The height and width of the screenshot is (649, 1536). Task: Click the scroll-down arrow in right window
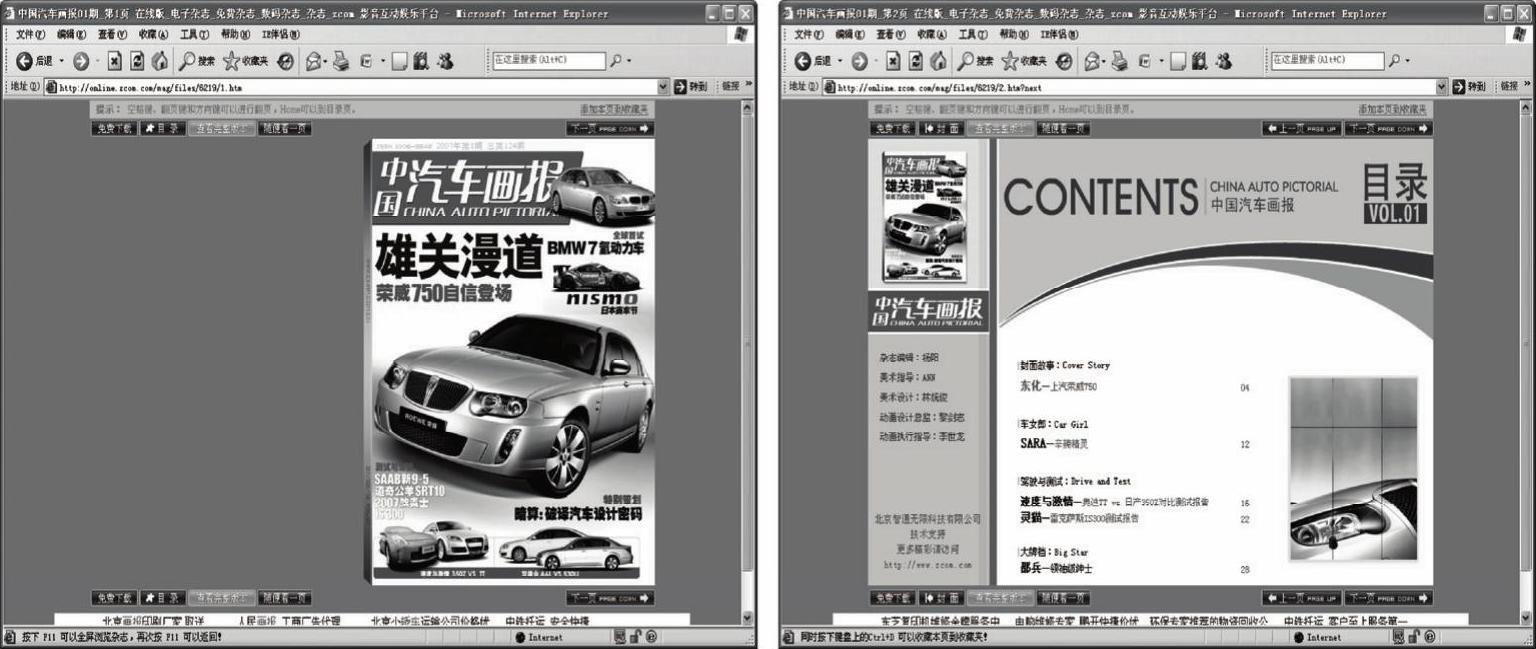click(1526, 618)
